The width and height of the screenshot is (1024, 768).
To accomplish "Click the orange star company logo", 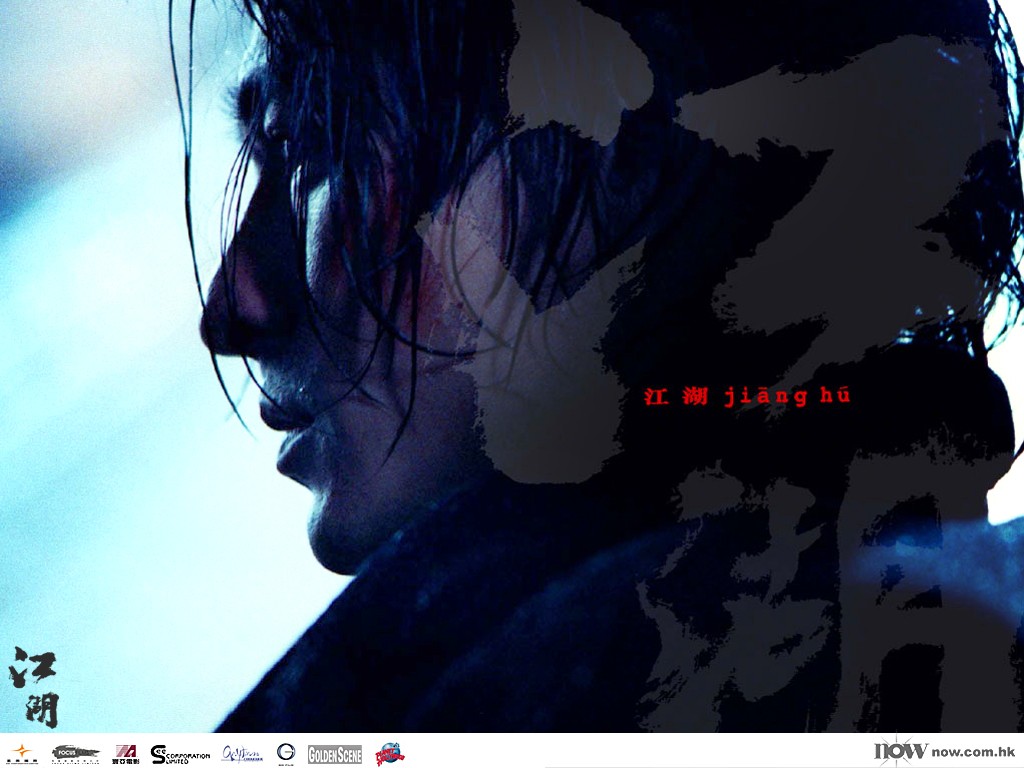I will click(x=22, y=754).
